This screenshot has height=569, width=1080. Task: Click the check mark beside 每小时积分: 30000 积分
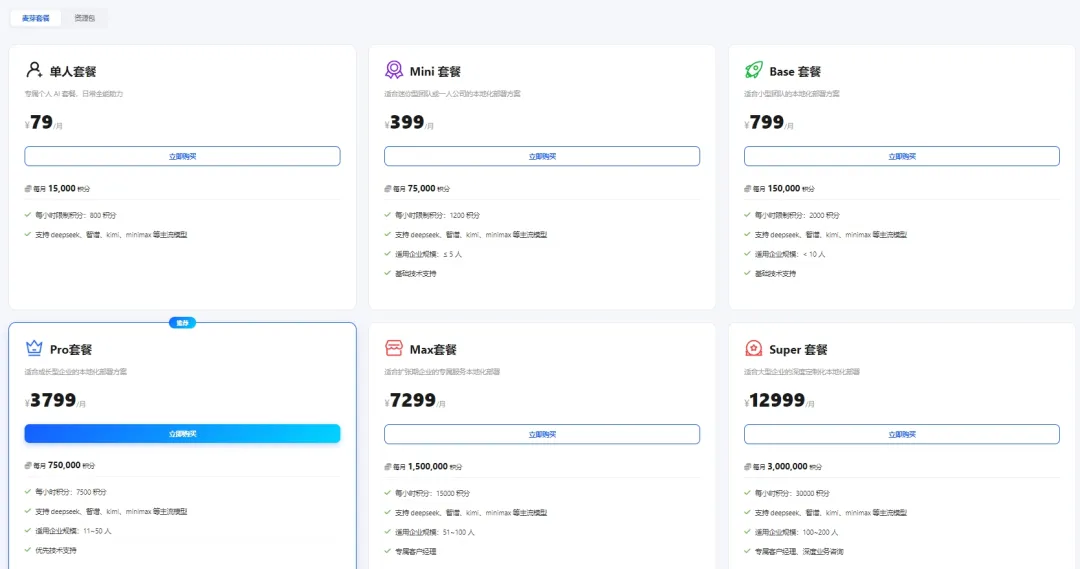coord(747,493)
